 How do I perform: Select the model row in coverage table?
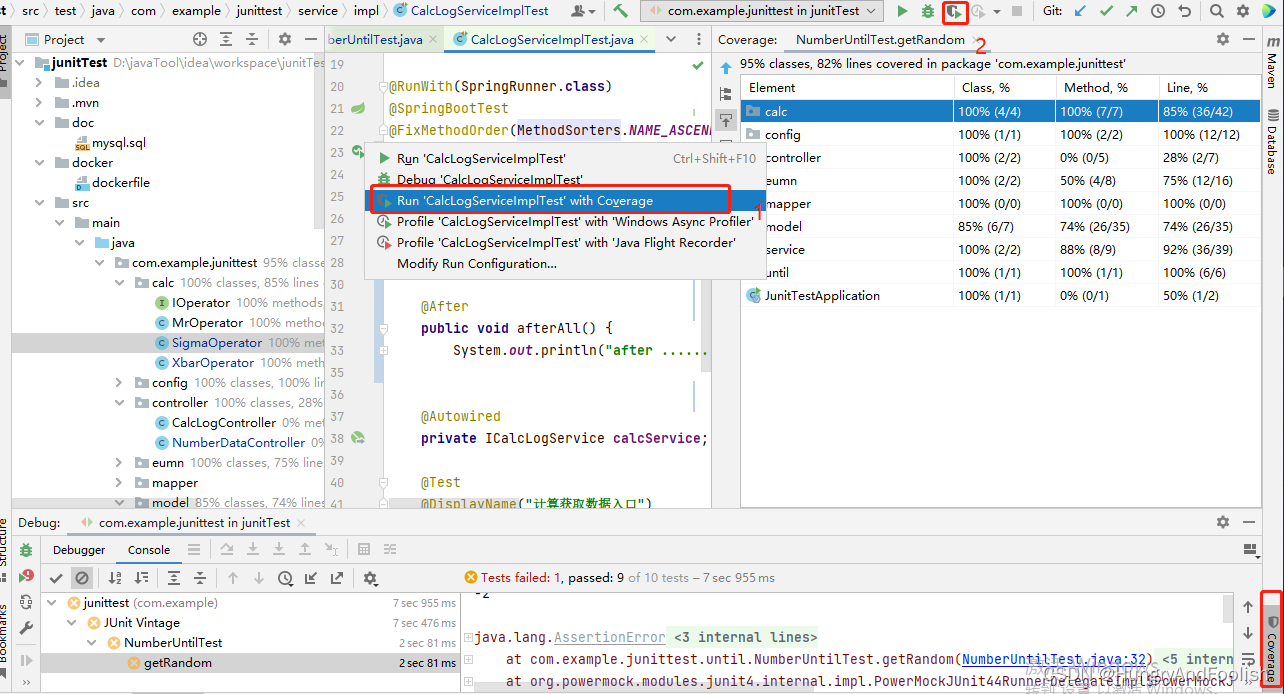point(999,227)
